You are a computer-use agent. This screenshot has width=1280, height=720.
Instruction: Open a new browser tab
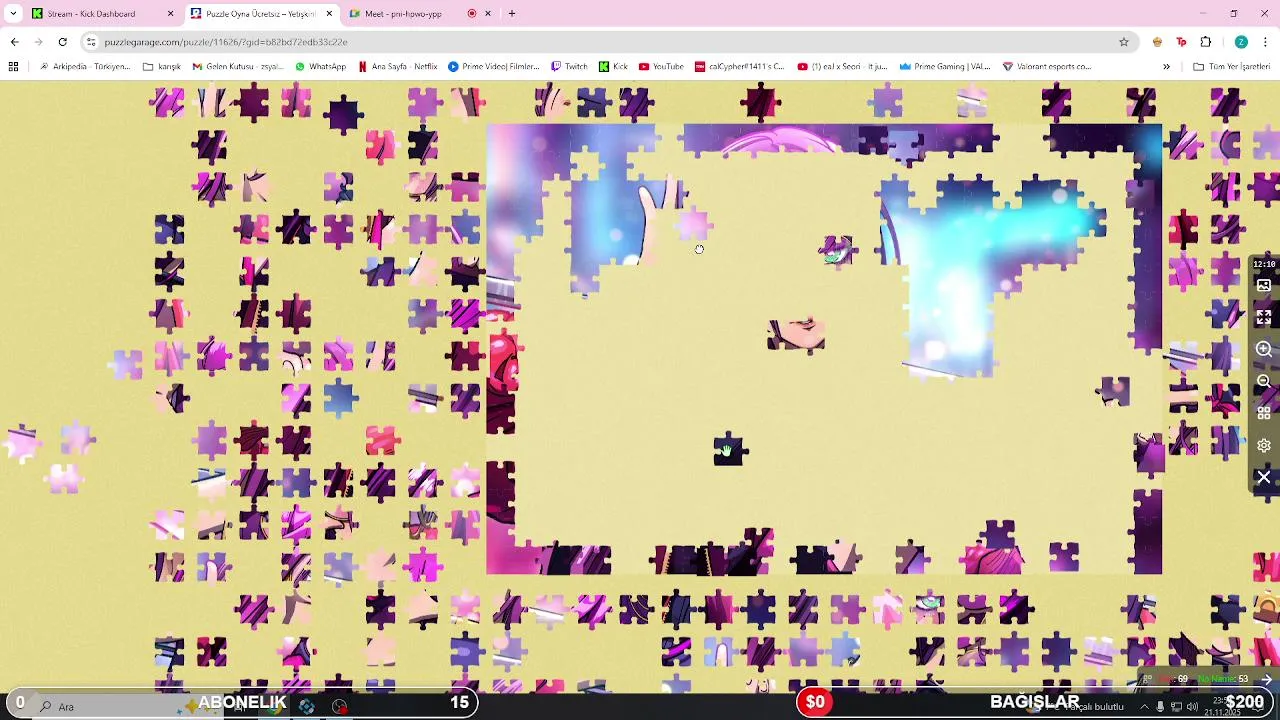(x=512, y=14)
